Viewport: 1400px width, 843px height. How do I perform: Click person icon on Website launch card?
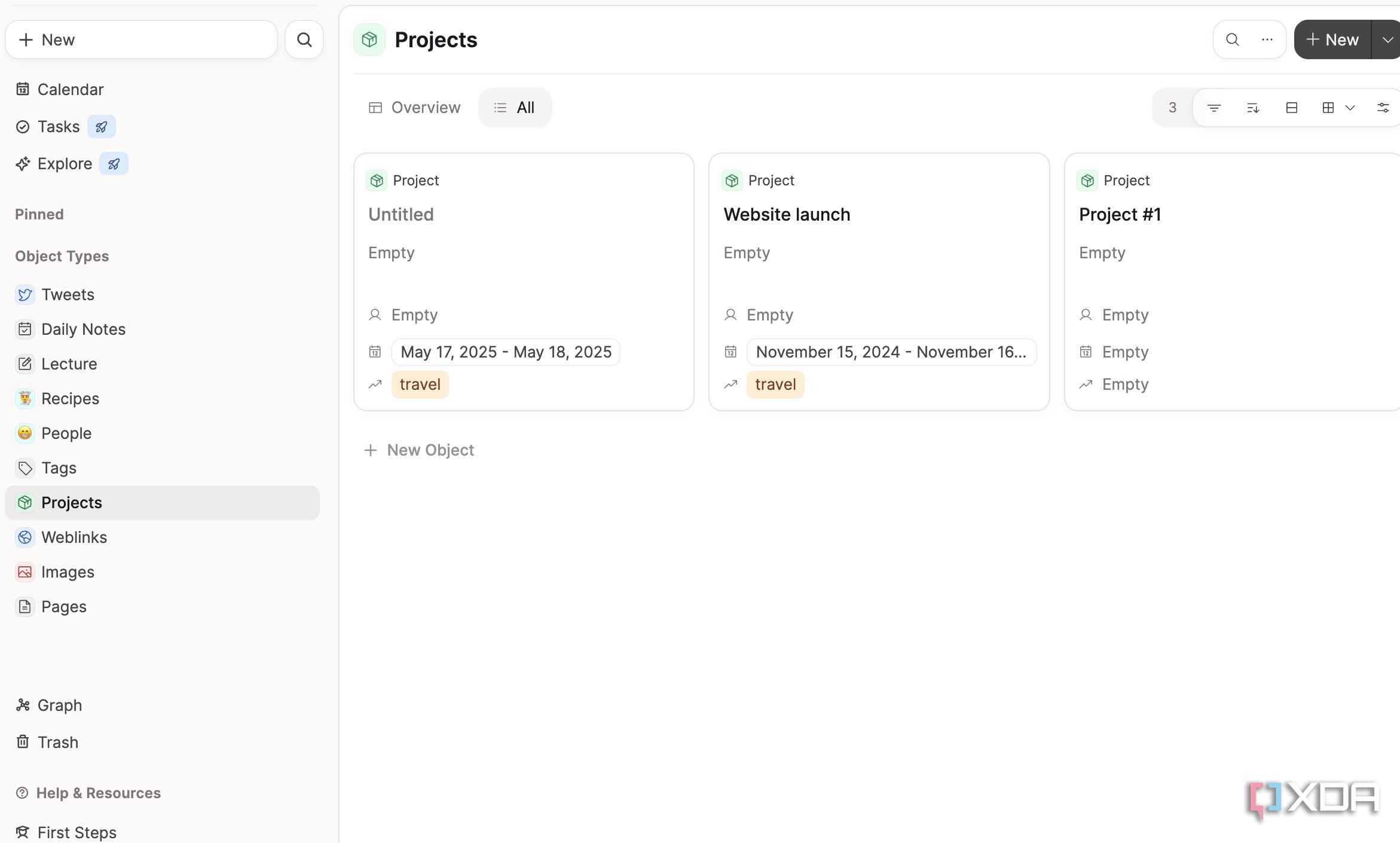tap(730, 314)
